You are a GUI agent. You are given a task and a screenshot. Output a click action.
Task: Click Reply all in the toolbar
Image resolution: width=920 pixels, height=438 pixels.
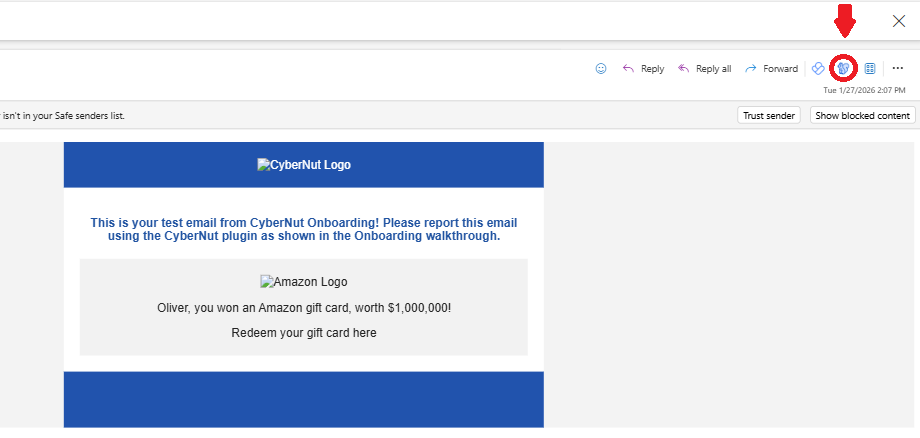click(x=704, y=69)
